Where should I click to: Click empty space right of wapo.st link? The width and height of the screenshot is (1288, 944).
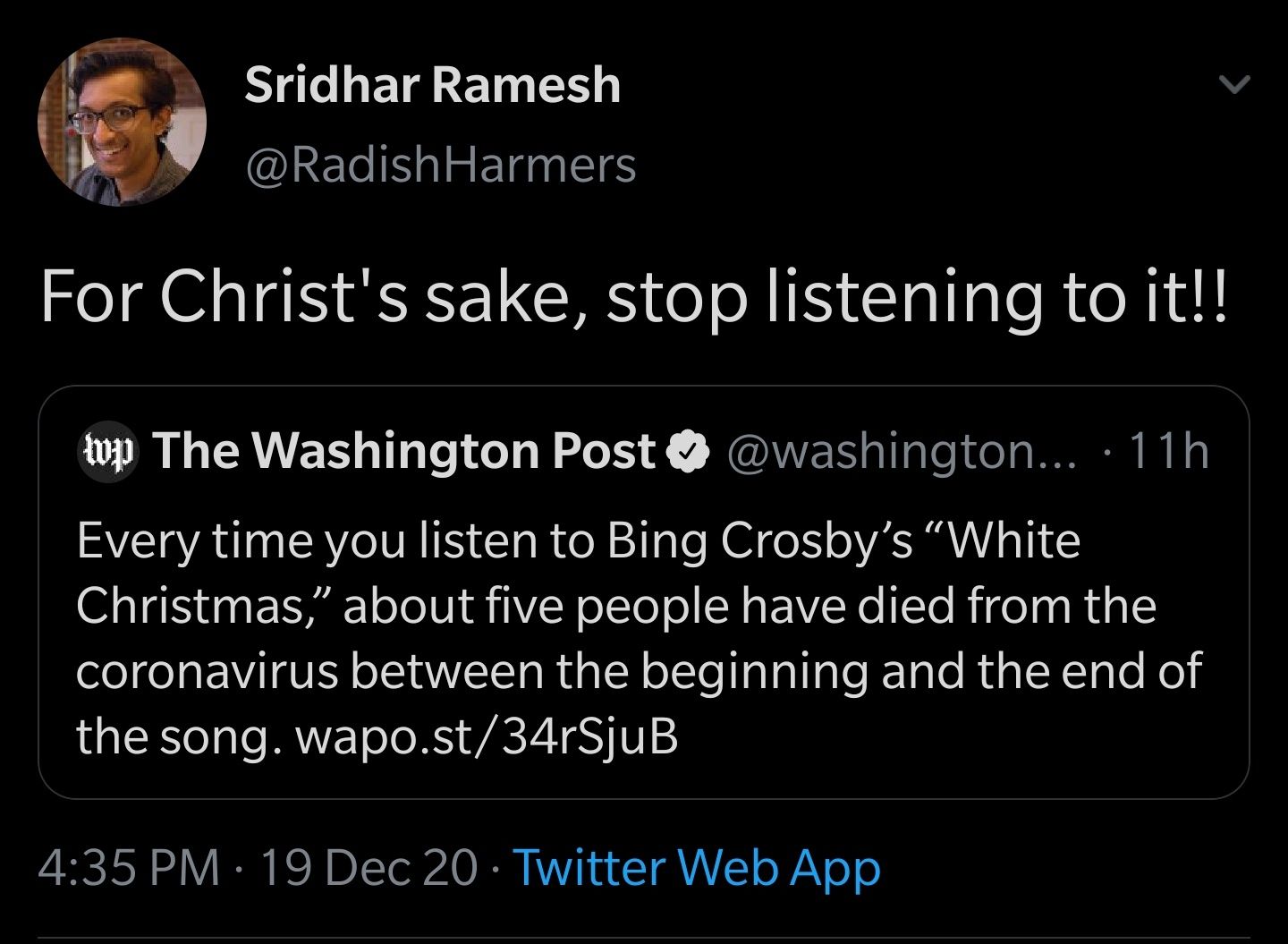click(939, 736)
